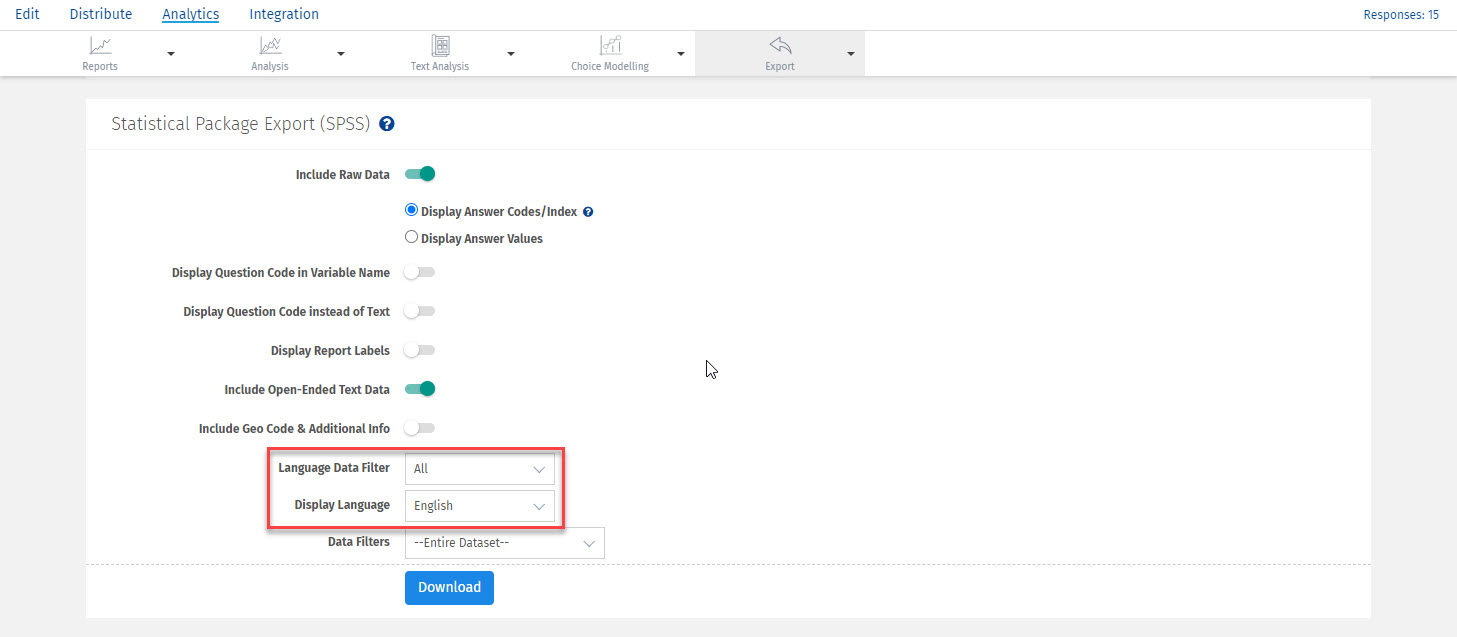The height and width of the screenshot is (637, 1457).
Task: Select the Display Answer Values radio button
Action: [x=411, y=238]
